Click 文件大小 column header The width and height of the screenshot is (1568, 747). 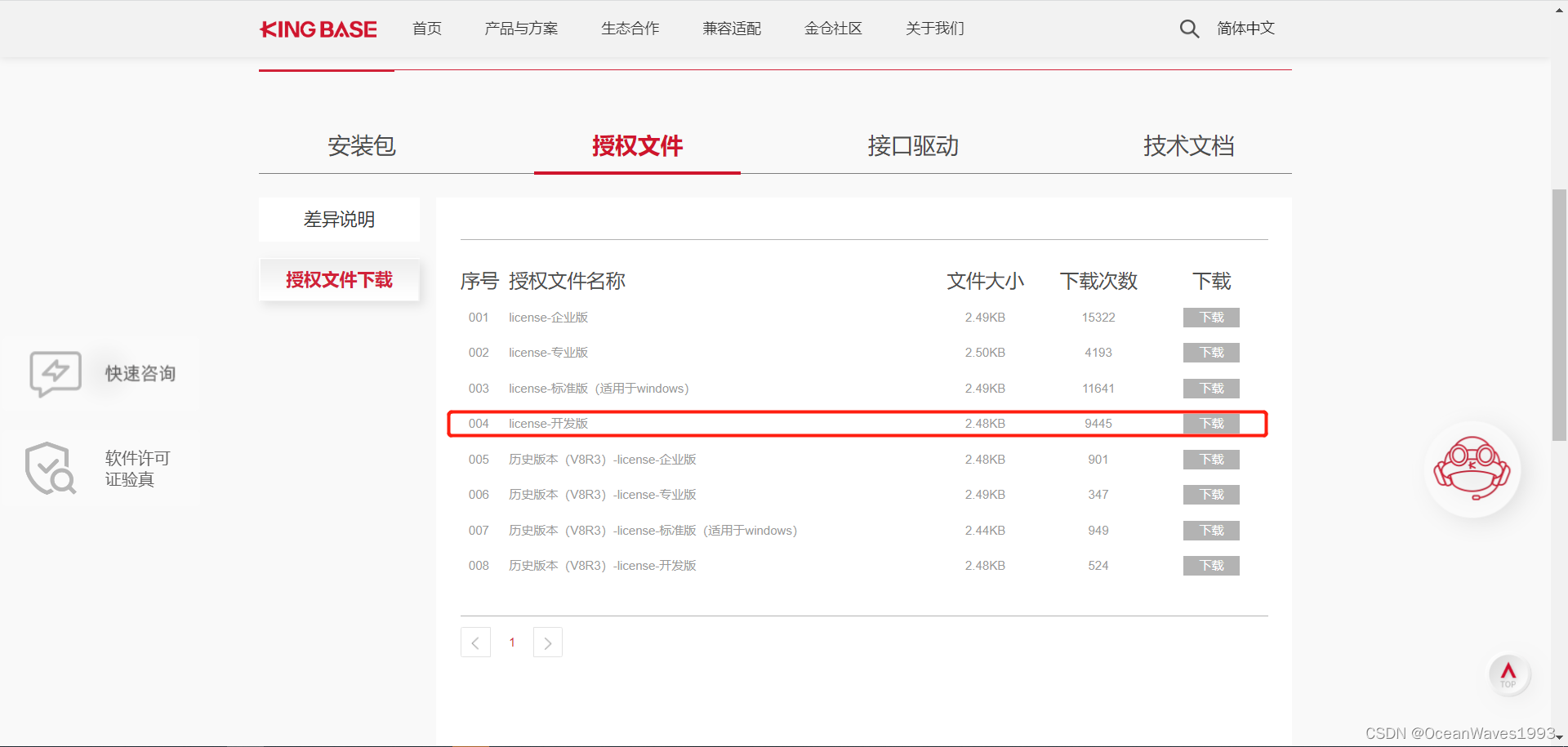pos(985,282)
